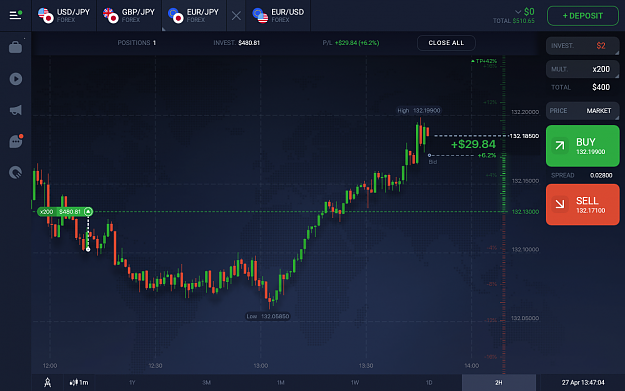The width and height of the screenshot is (625, 391).
Task: Click the position arrow icon on marker
Action: point(88,212)
